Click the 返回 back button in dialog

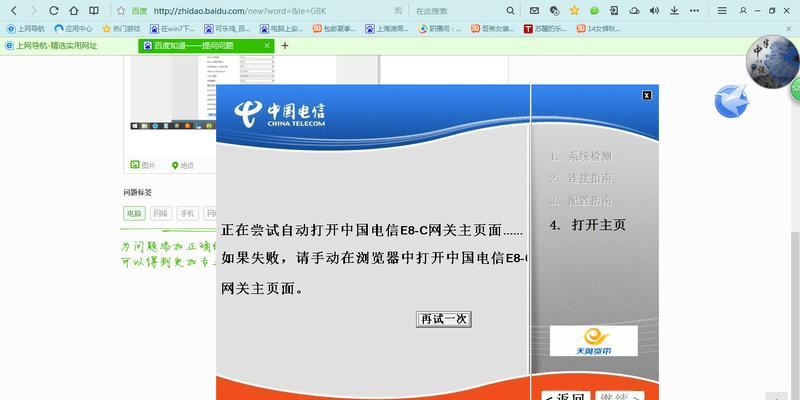pos(565,396)
